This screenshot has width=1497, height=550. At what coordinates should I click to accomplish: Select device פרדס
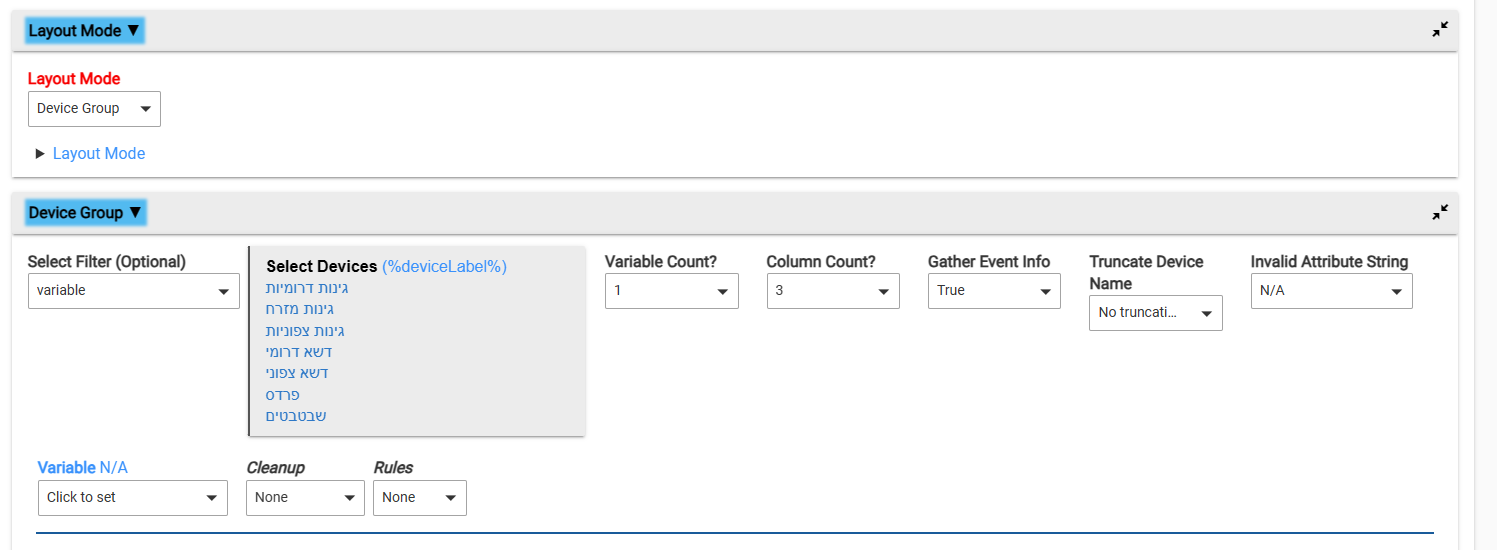click(282, 394)
